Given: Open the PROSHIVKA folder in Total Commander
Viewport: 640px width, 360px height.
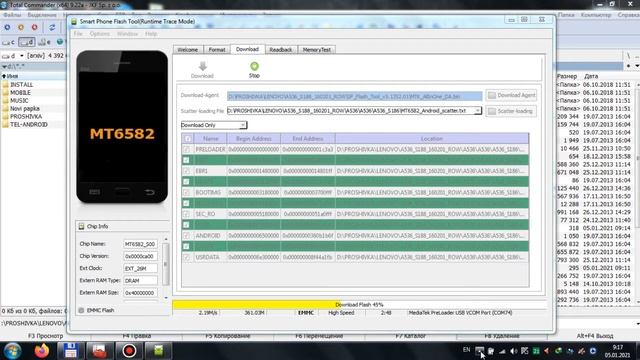Looking at the screenshot, I should pyautogui.click(x=26, y=116).
